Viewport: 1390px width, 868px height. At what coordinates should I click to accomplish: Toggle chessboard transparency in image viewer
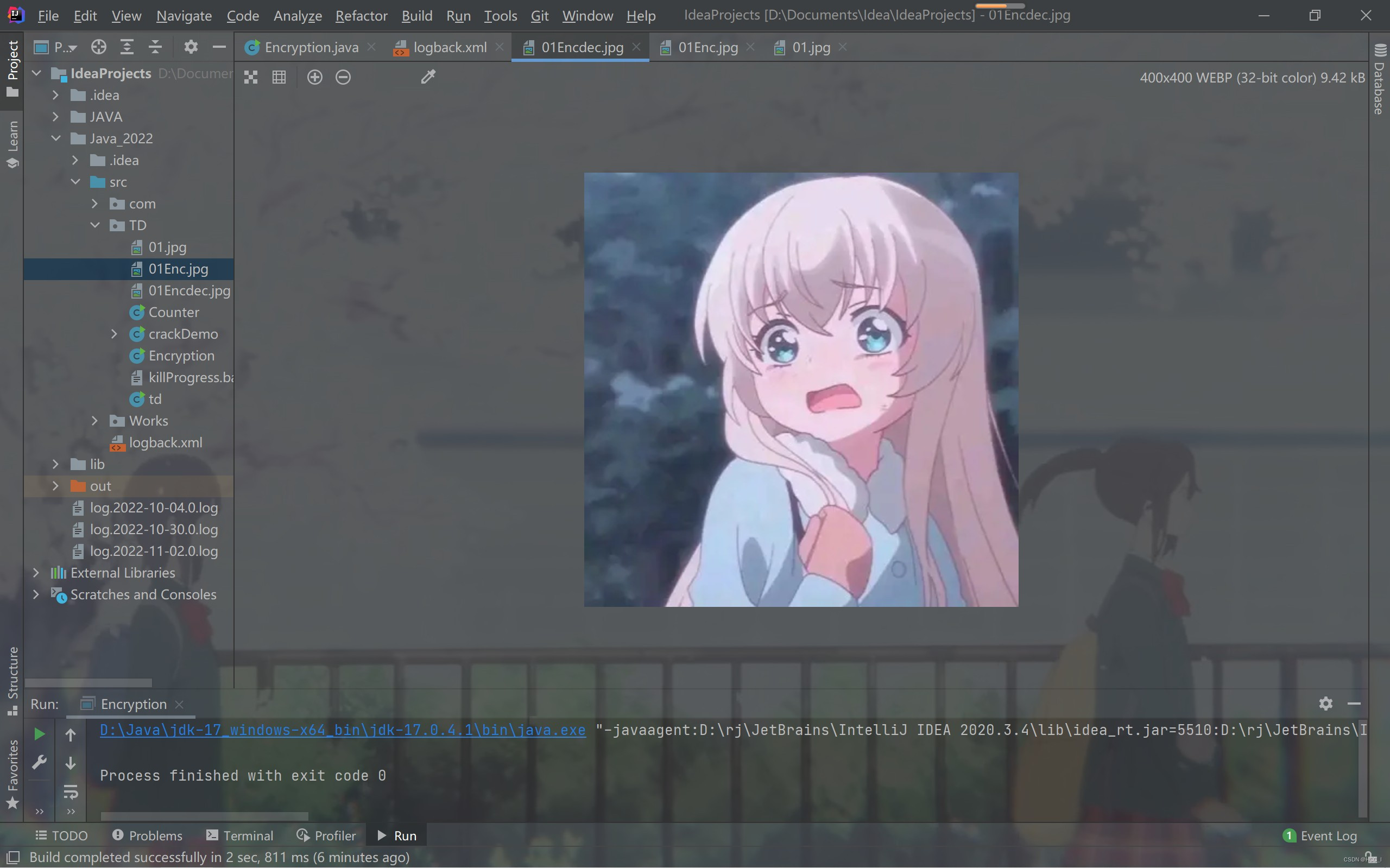pos(251,77)
